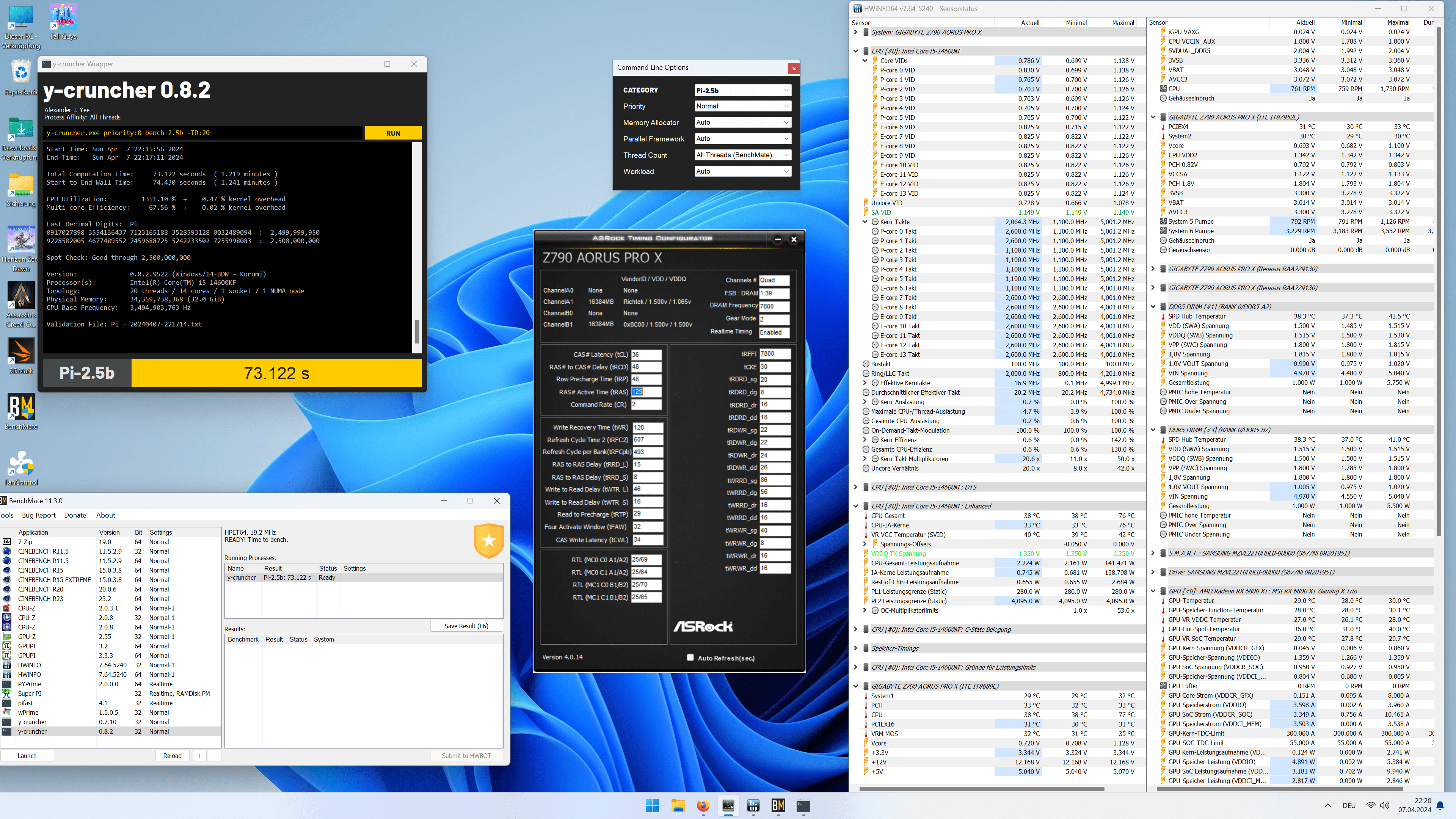
Task: Expand System GIGABYTE Z790 AORUS PRO X node
Action: tap(856, 32)
